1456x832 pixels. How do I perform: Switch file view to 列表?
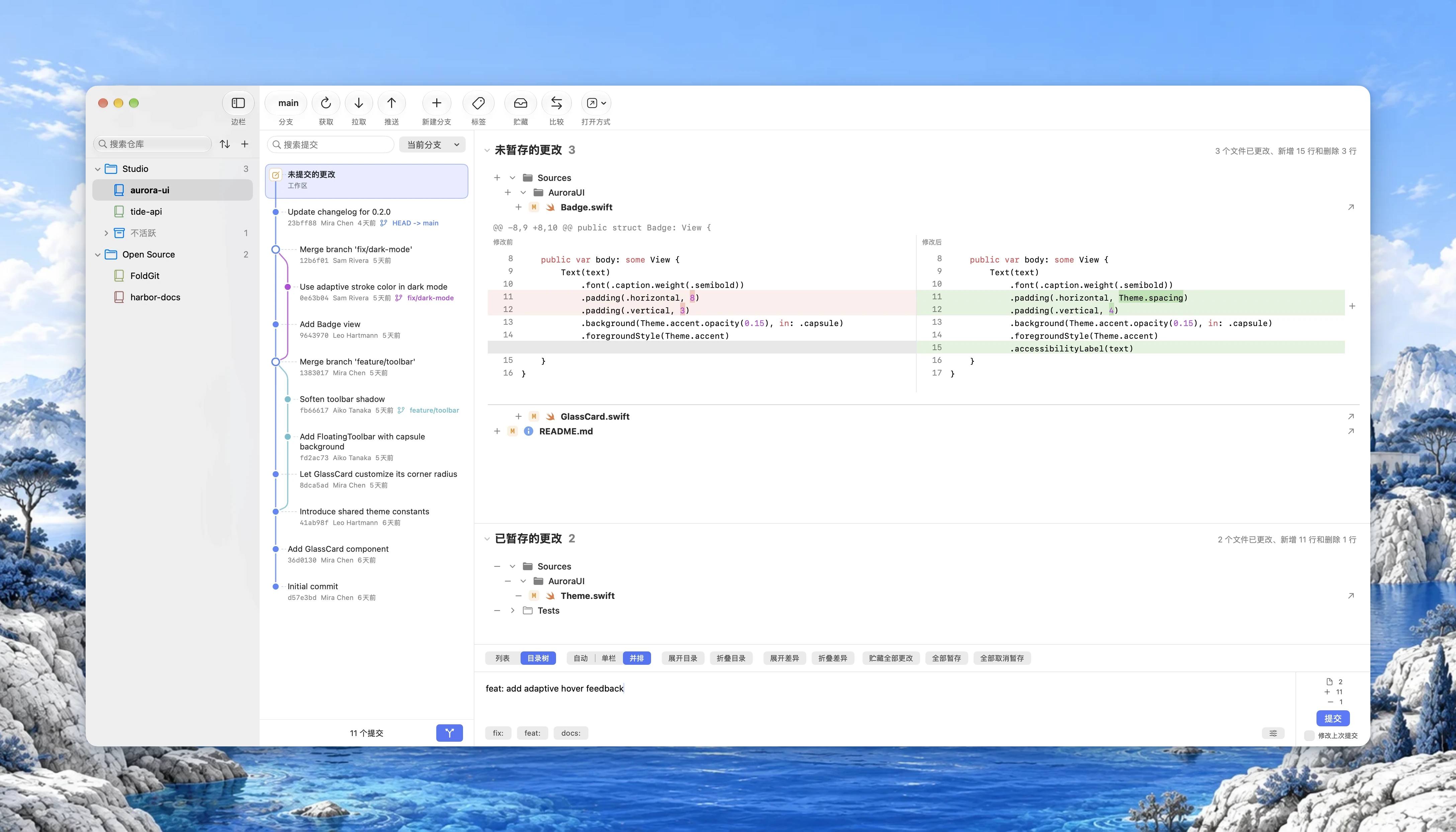click(x=503, y=658)
